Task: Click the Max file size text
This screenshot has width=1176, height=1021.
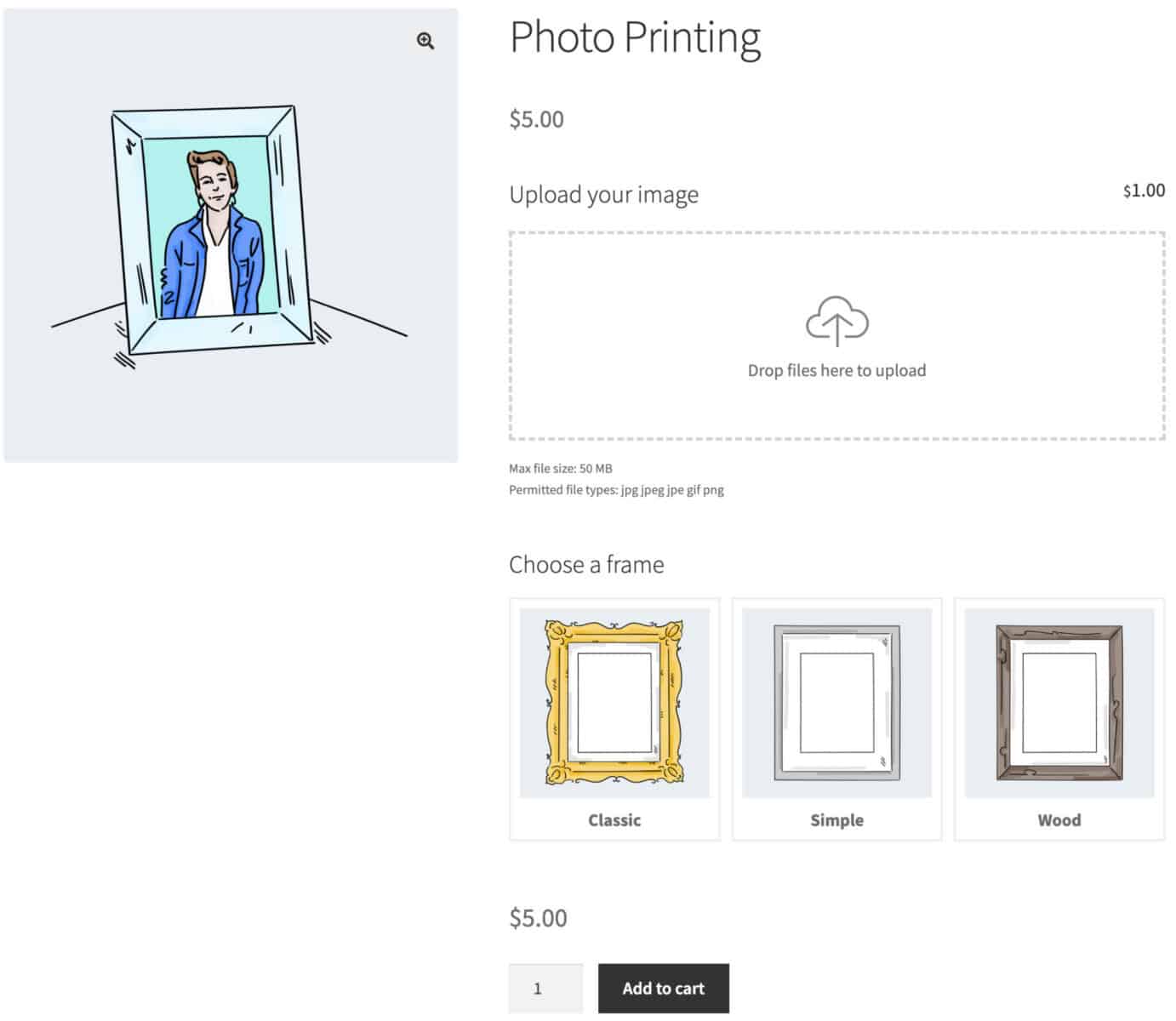Action: 560,468
